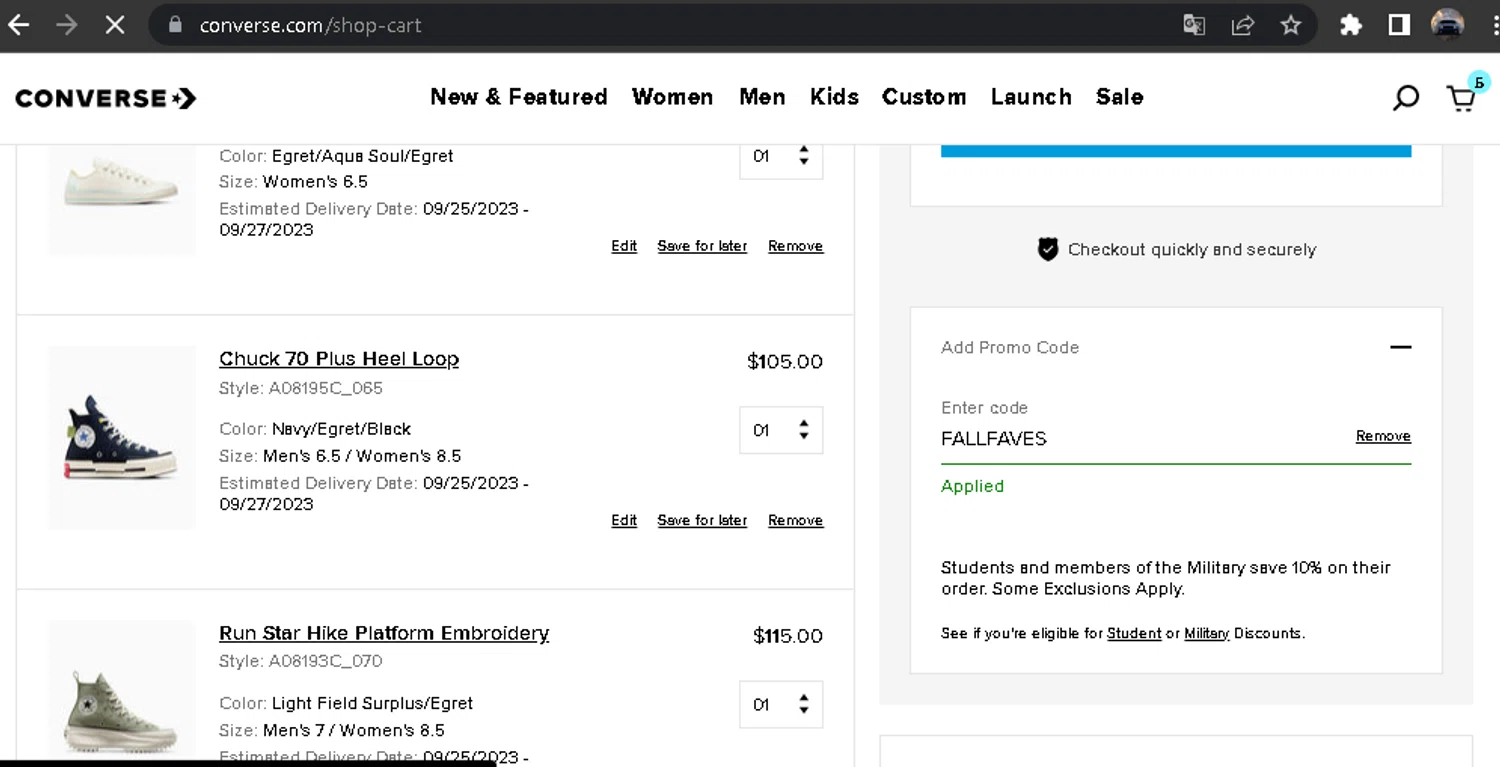This screenshot has height=767, width=1500.
Task: Open quantity selector for Chuck 70 Plus Heel Loop
Action: pos(781,430)
